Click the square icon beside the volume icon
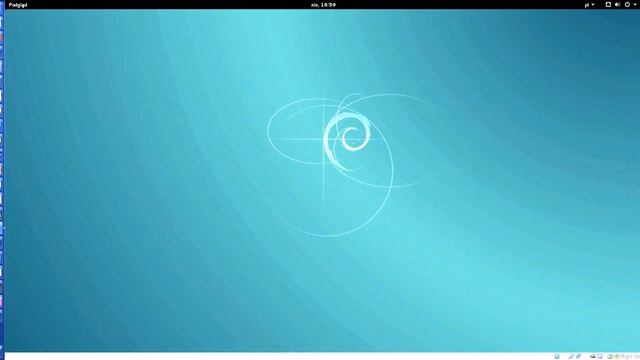This screenshot has width=640, height=360. tap(608, 4)
